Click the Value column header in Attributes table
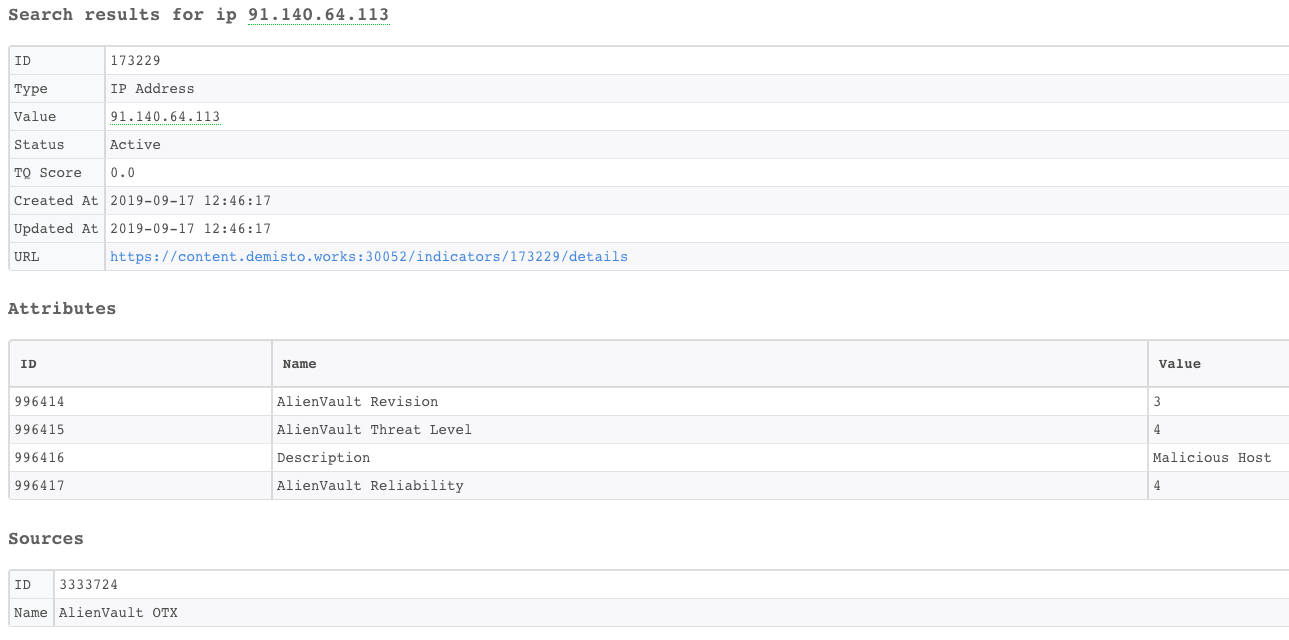 (1179, 364)
